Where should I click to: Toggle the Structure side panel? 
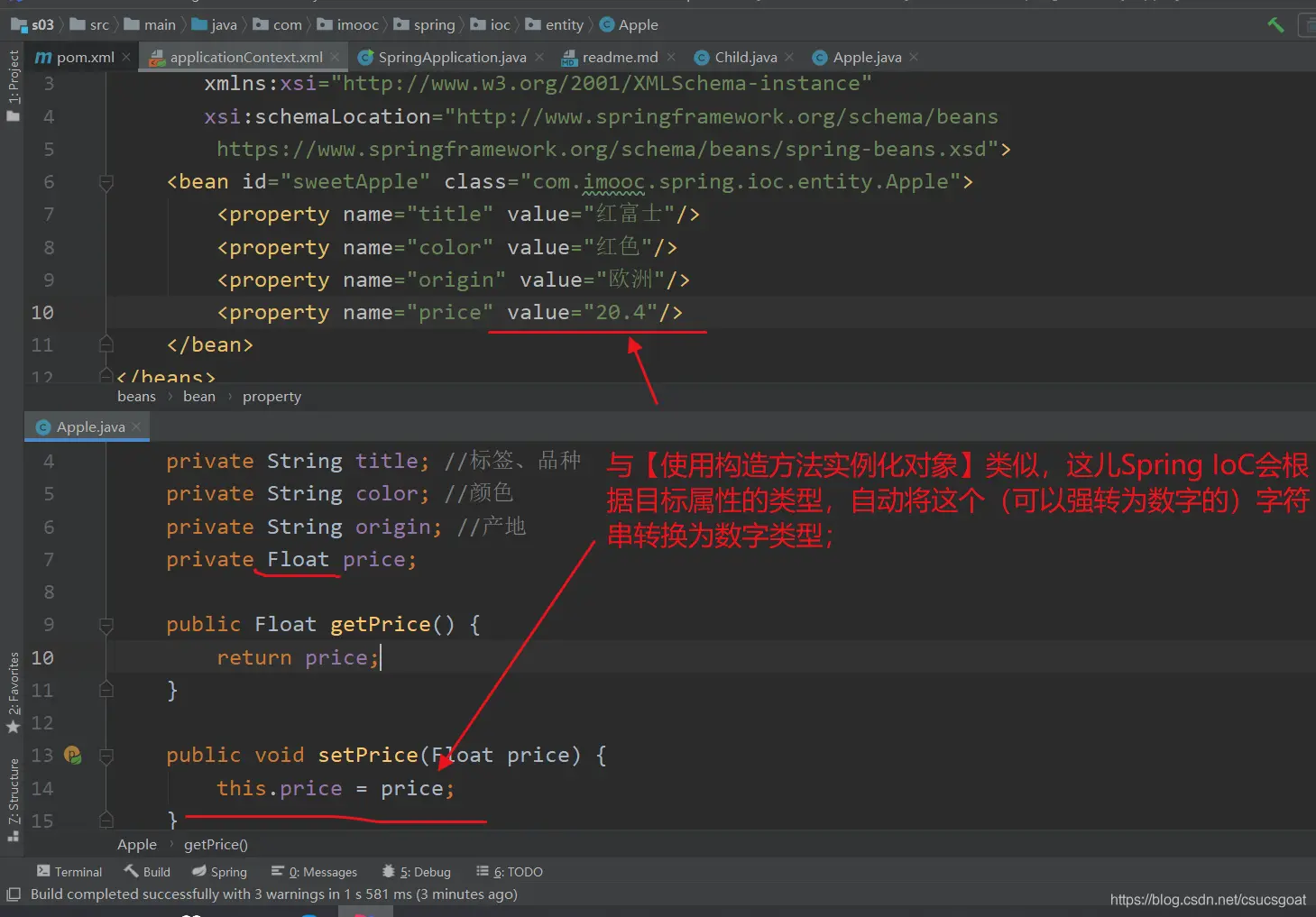tap(13, 799)
